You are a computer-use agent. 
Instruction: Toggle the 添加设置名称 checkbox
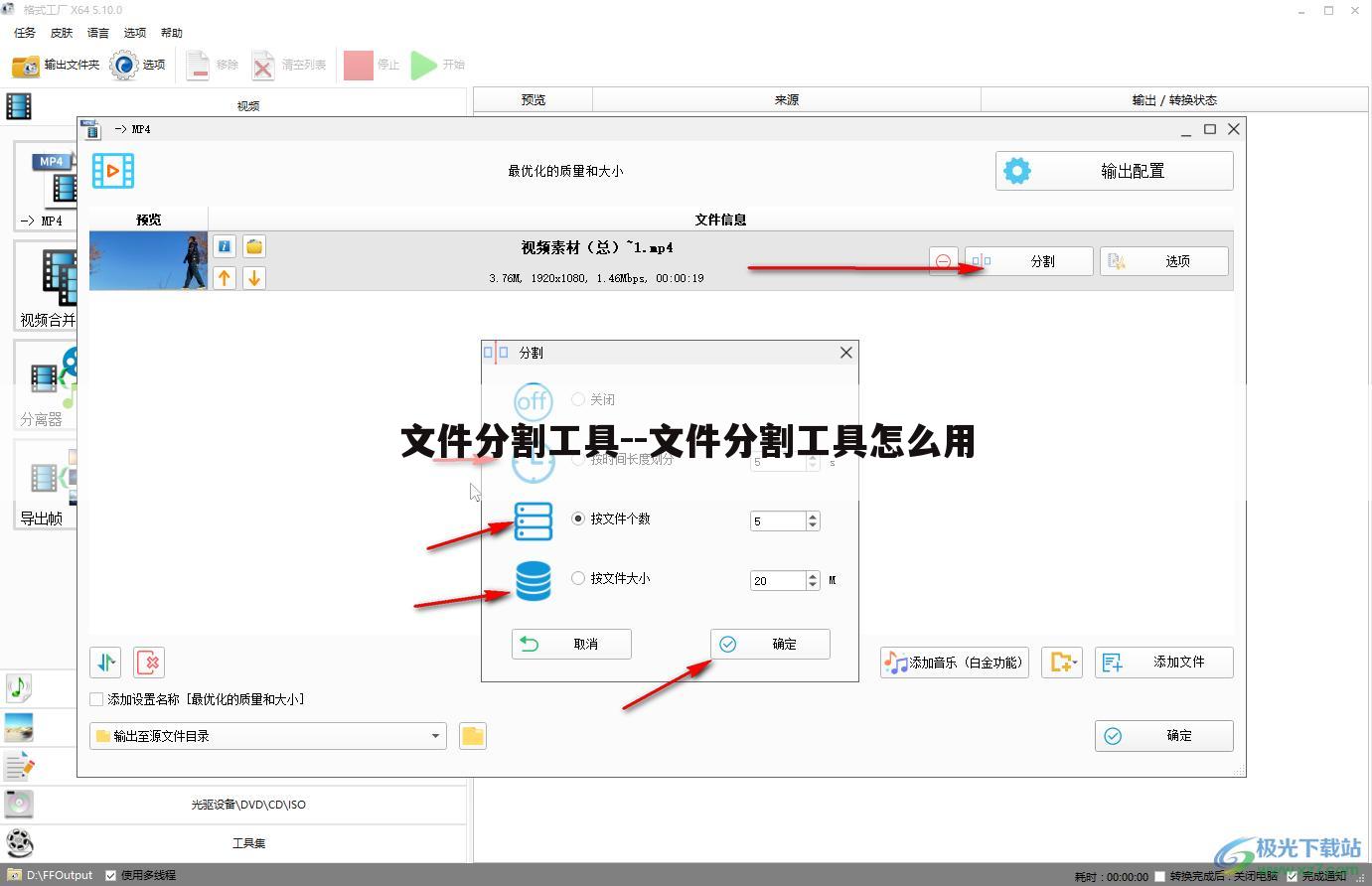pos(96,699)
